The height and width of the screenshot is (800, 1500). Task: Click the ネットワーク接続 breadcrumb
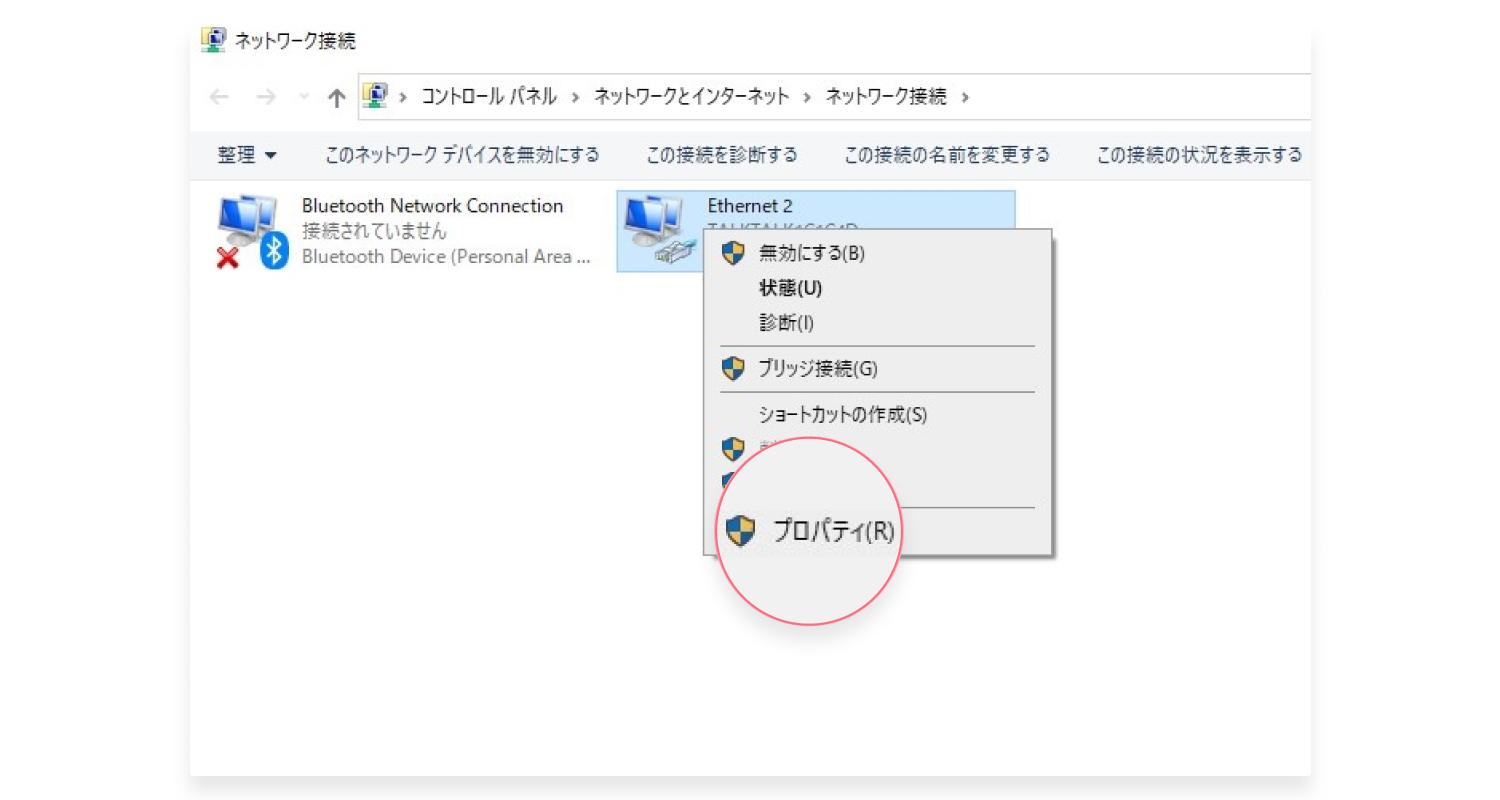point(885,97)
